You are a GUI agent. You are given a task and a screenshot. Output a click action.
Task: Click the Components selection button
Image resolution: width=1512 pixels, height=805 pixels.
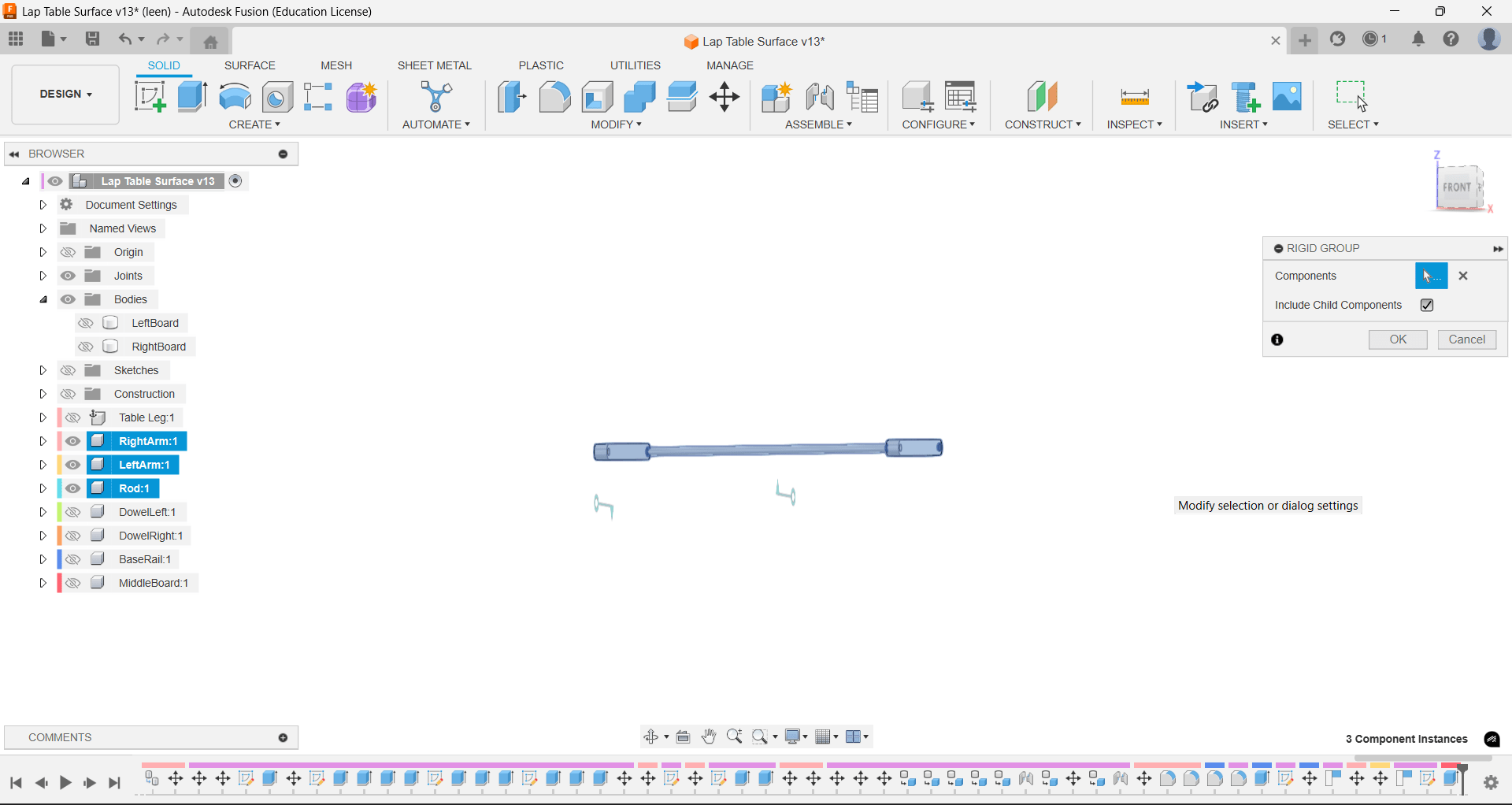[1431, 276]
